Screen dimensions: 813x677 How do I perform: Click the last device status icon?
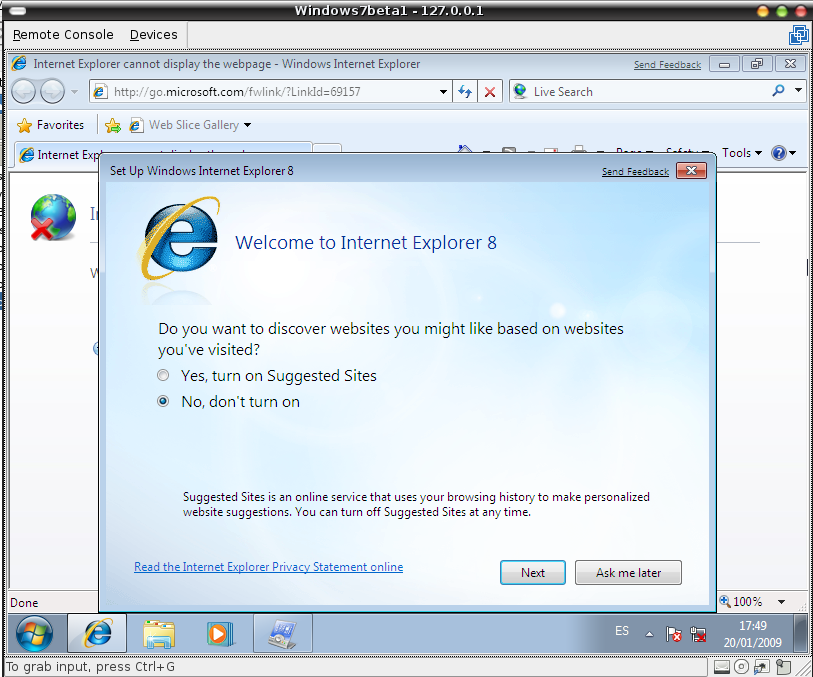click(x=783, y=667)
